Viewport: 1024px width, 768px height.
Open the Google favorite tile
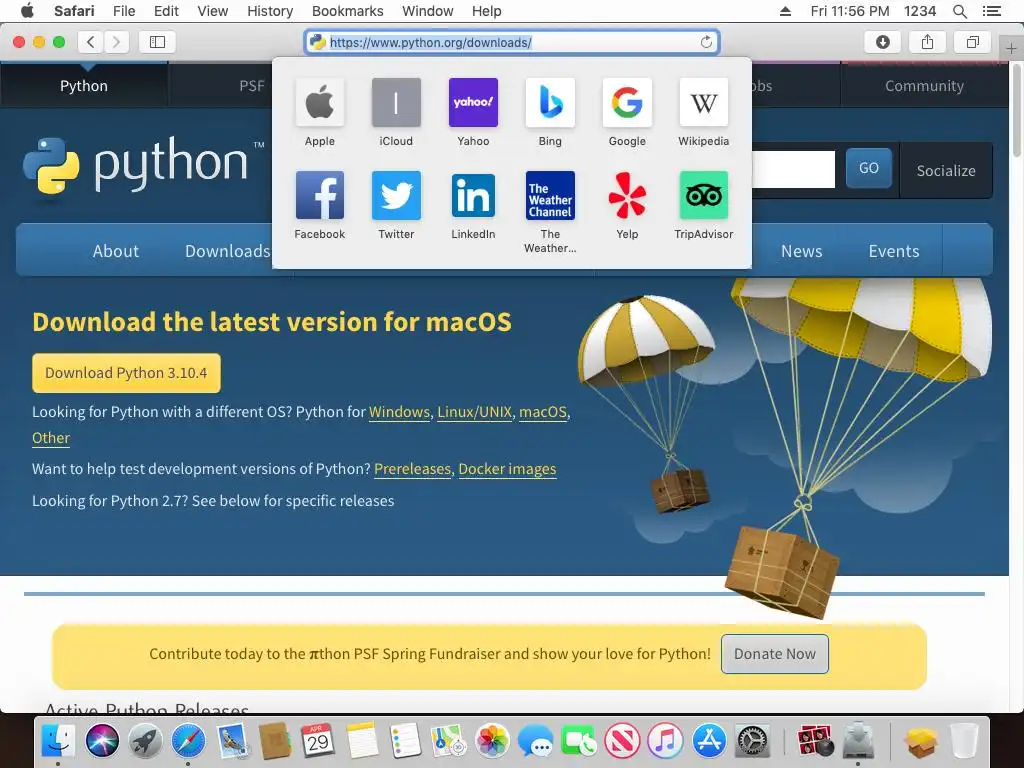point(627,103)
